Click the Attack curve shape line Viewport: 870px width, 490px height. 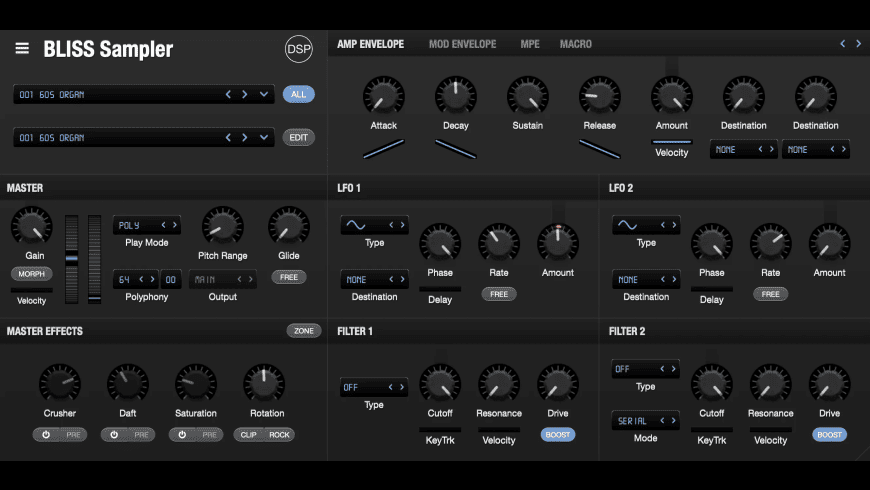[383, 149]
